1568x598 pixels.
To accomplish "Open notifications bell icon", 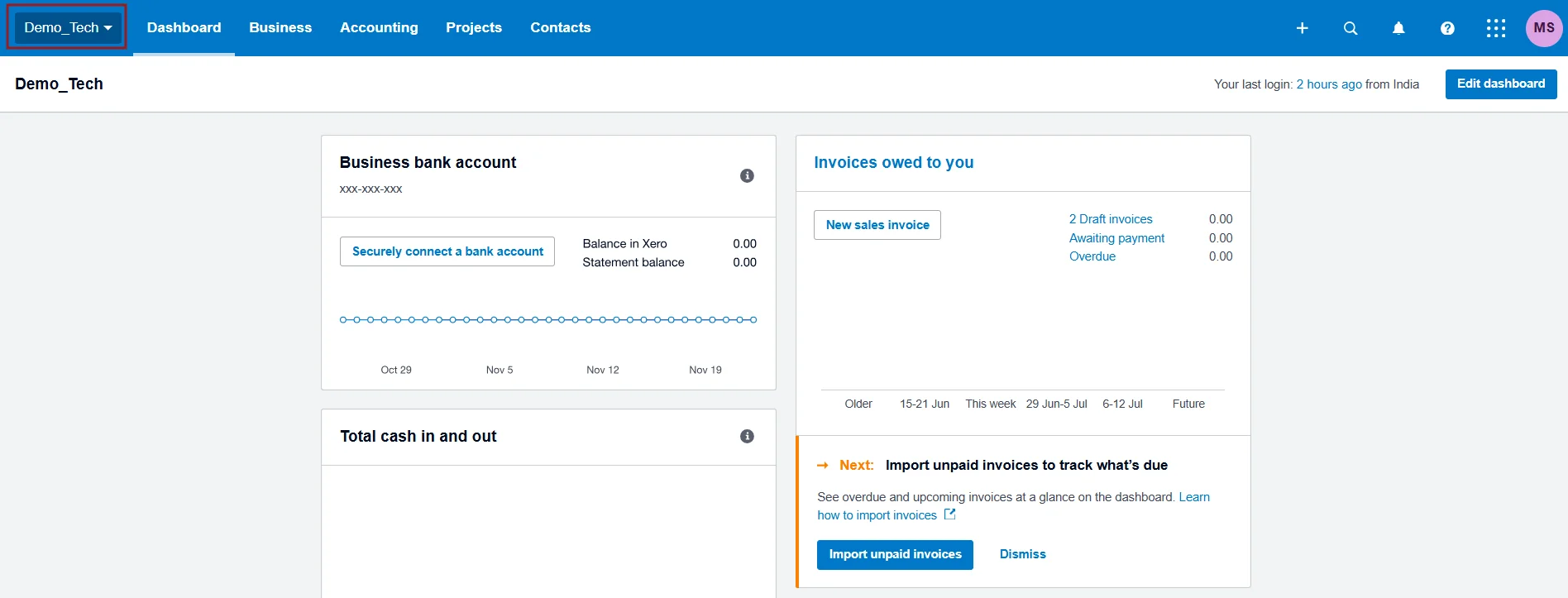I will pos(1398,28).
